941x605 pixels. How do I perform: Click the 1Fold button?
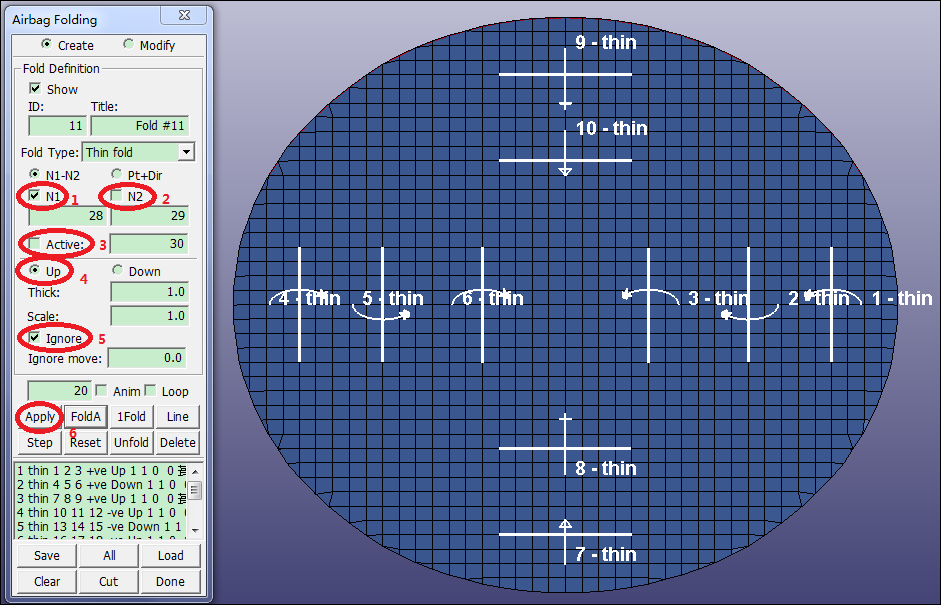tap(131, 416)
